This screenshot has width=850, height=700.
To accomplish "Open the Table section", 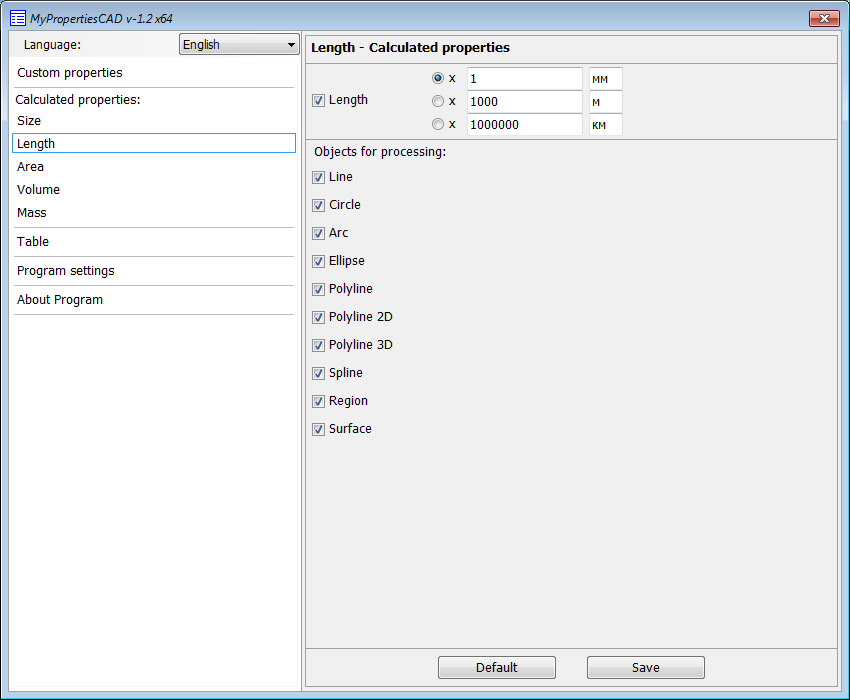I will pyautogui.click(x=33, y=241).
